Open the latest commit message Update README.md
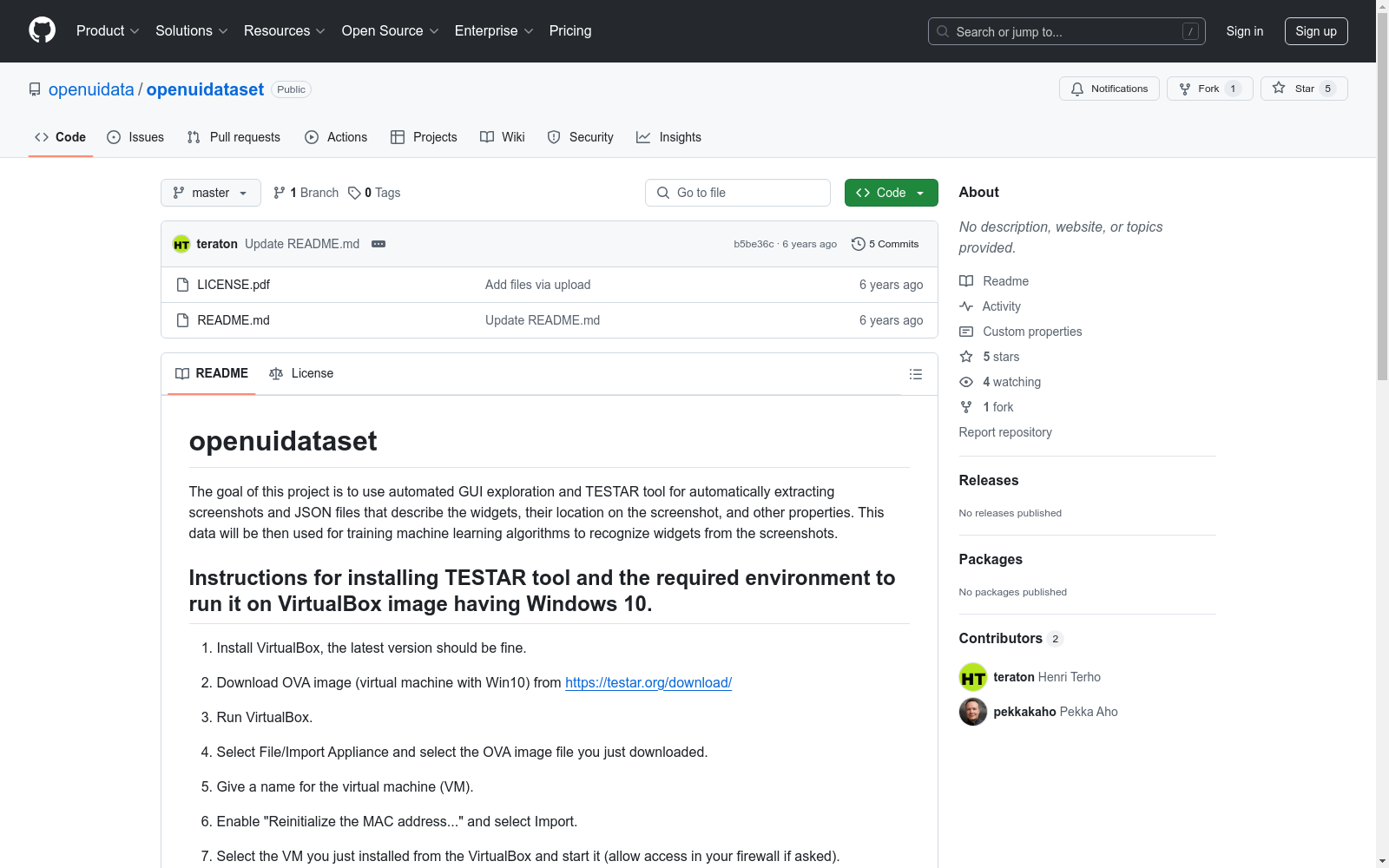 [302, 244]
